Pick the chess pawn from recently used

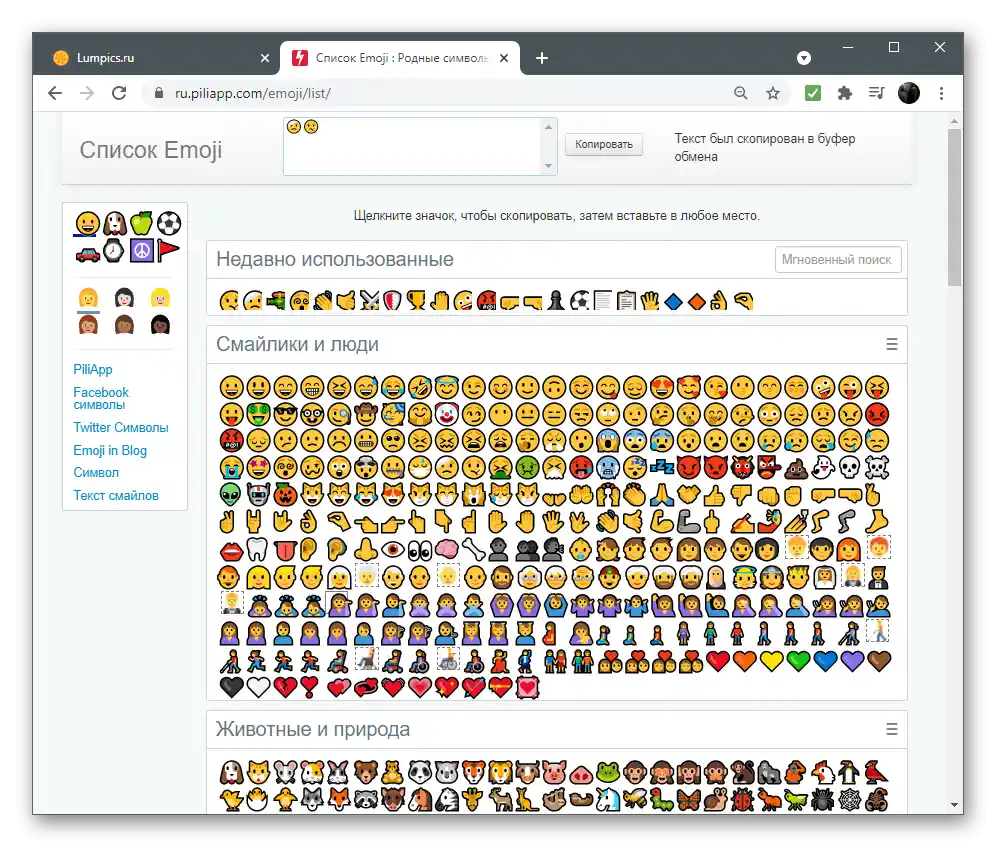pyautogui.click(x=556, y=300)
